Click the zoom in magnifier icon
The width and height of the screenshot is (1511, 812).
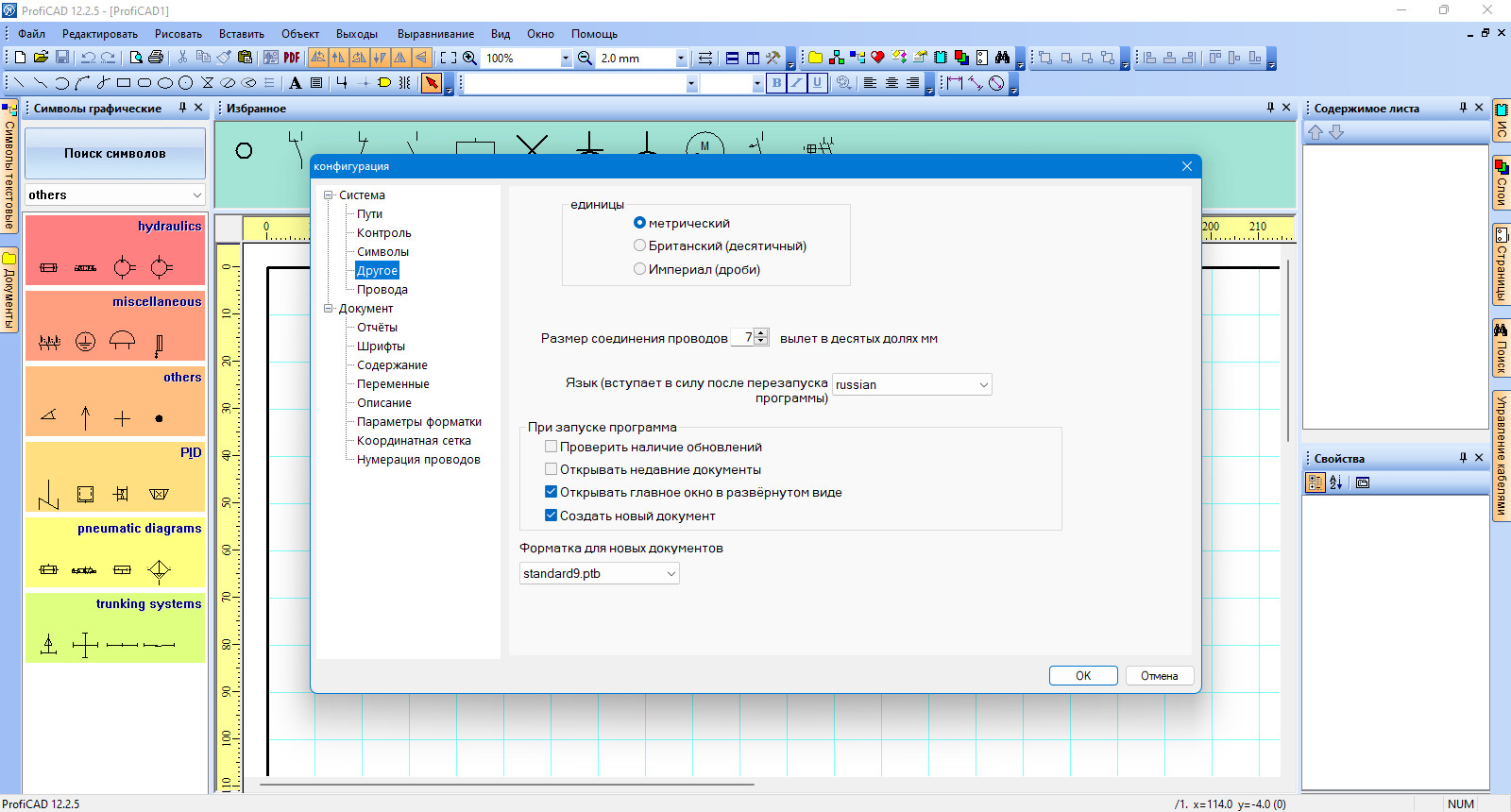[x=469, y=58]
